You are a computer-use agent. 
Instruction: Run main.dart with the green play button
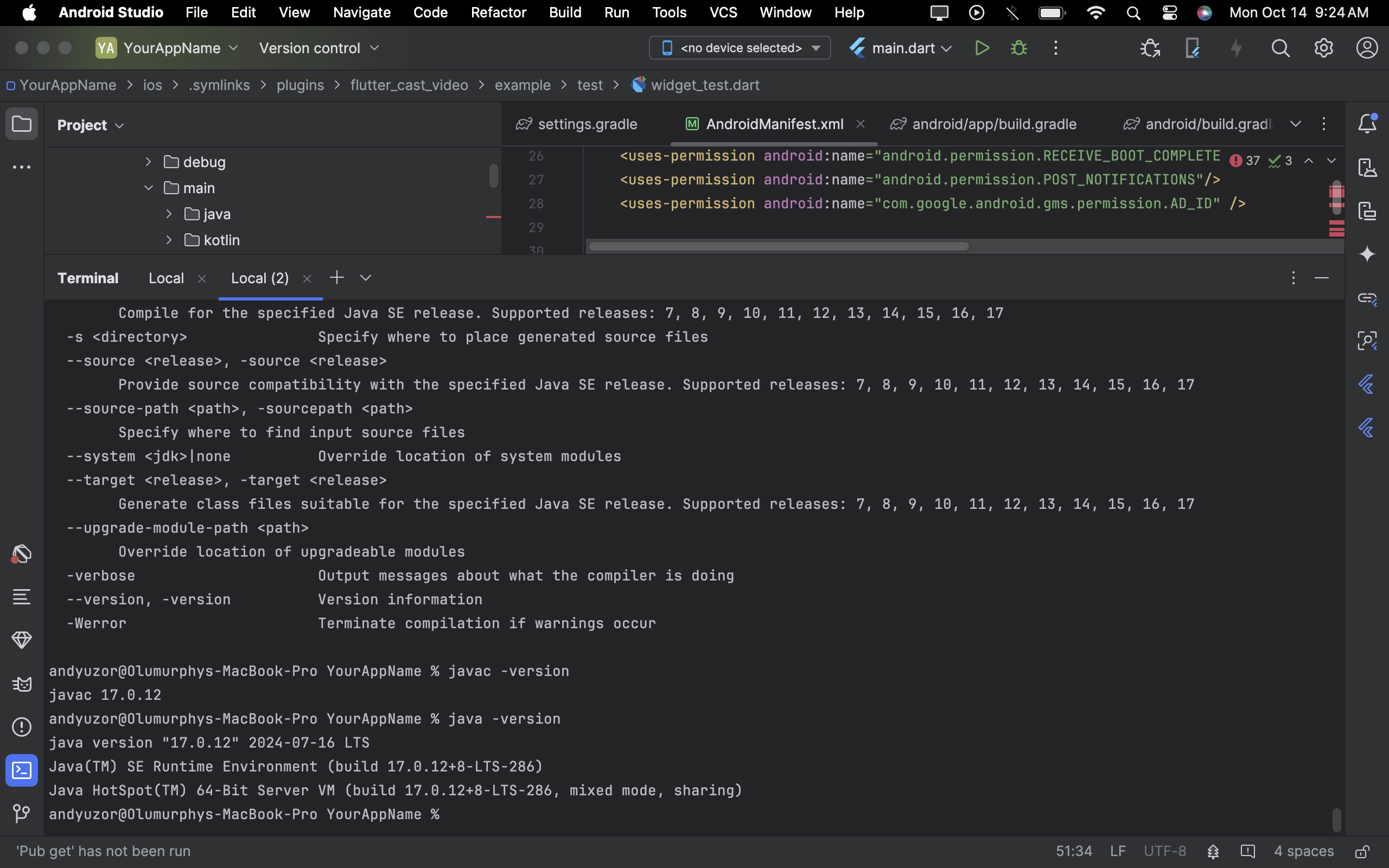(982, 48)
